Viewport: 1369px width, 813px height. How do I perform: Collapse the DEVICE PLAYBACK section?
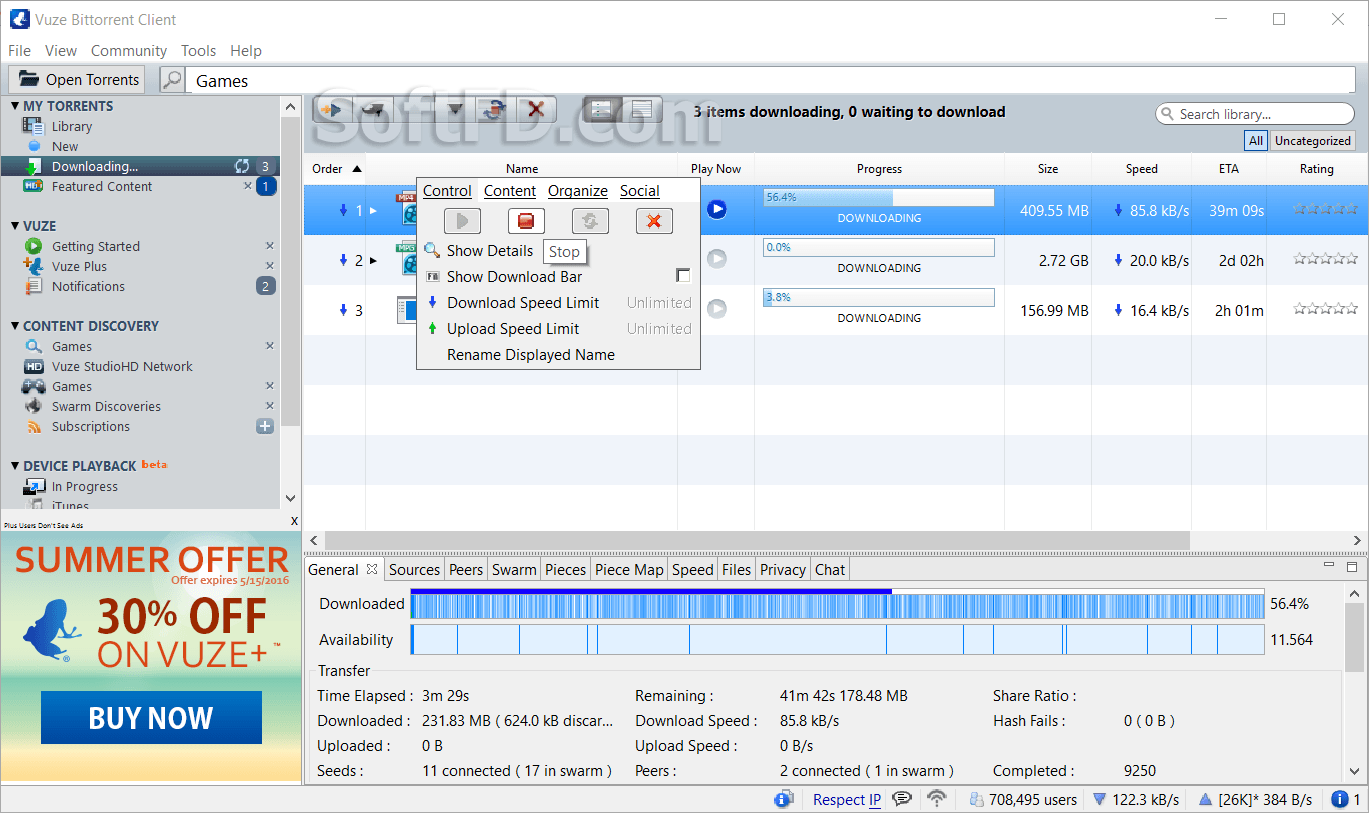tap(15, 466)
